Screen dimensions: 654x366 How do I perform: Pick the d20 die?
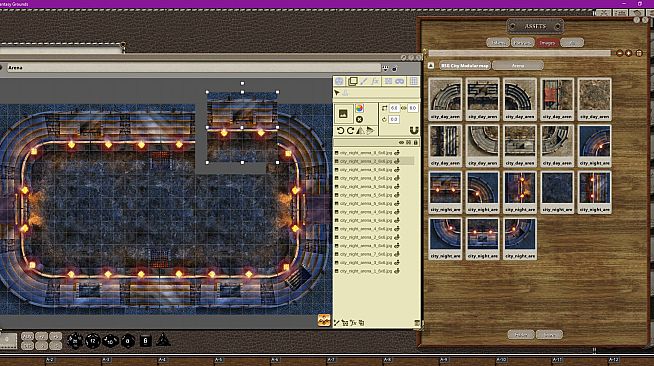tap(75, 341)
